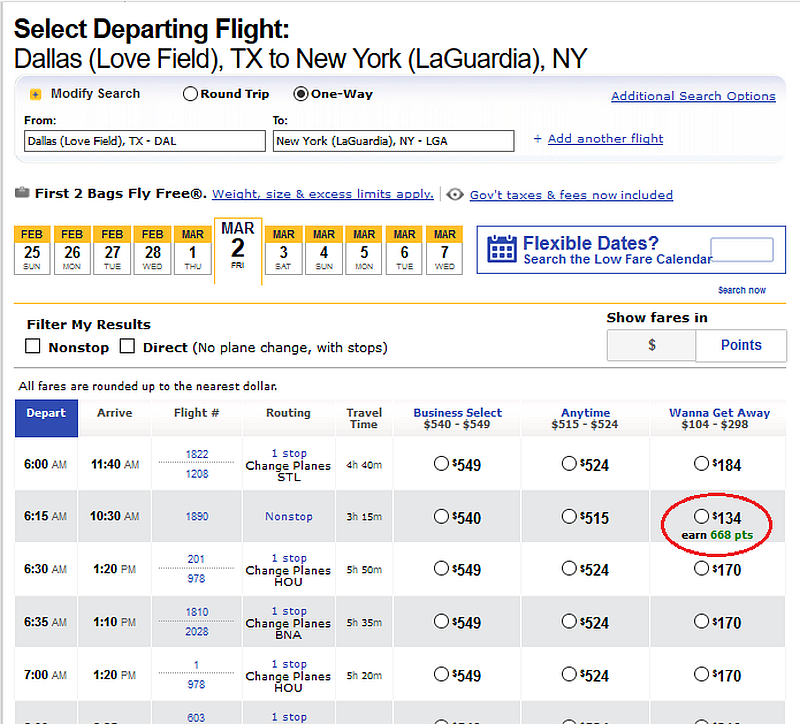Open flight number 1890 details

click(x=197, y=517)
